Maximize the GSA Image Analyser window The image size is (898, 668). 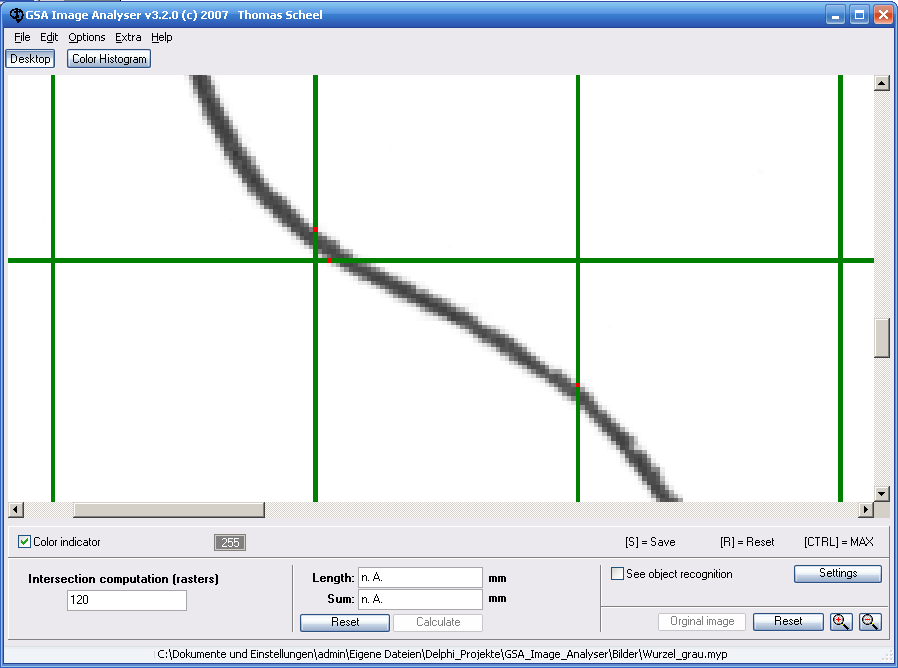pyautogui.click(x=859, y=15)
